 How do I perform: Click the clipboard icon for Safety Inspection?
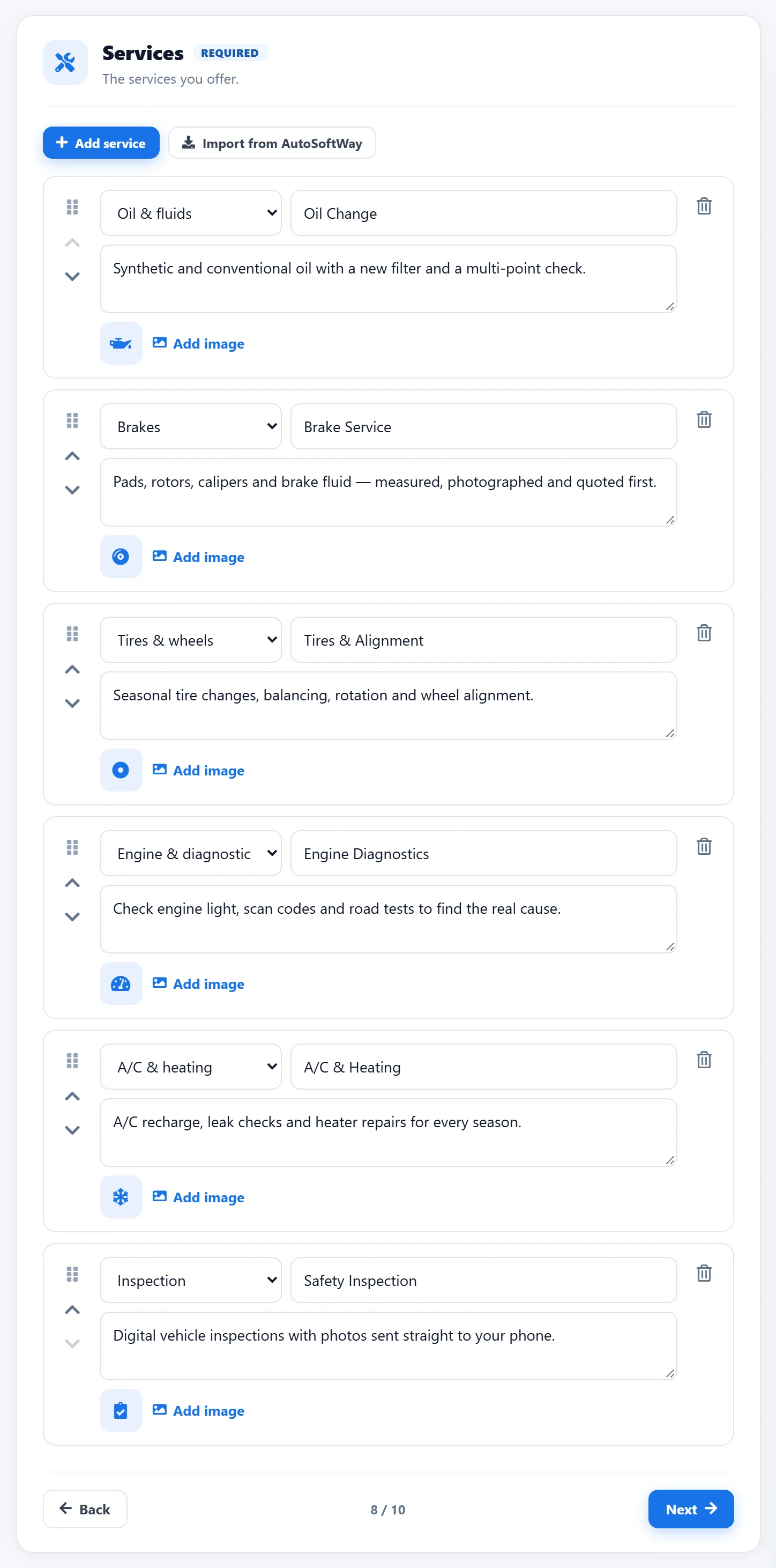[x=121, y=1410]
